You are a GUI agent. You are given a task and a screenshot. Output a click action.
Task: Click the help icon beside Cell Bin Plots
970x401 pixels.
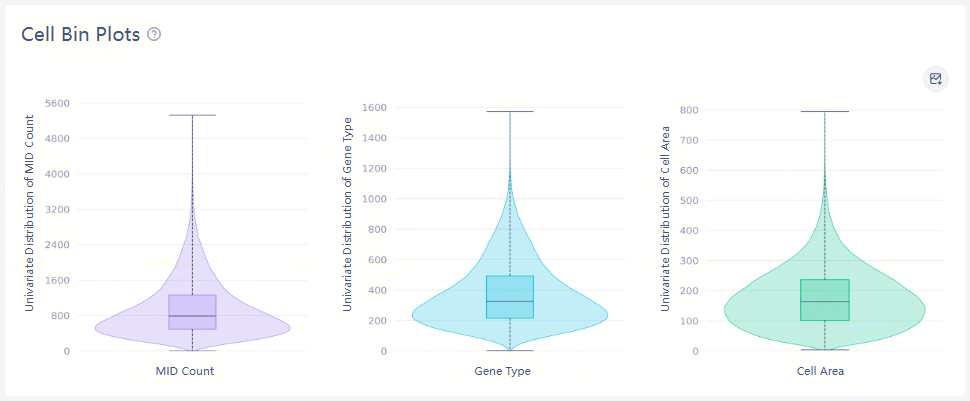pos(154,34)
